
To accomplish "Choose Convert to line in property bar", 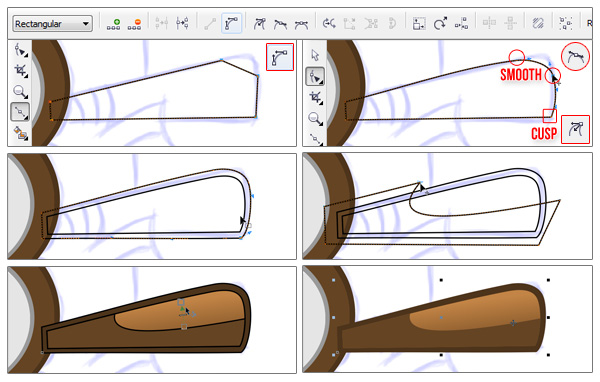I will (210, 24).
